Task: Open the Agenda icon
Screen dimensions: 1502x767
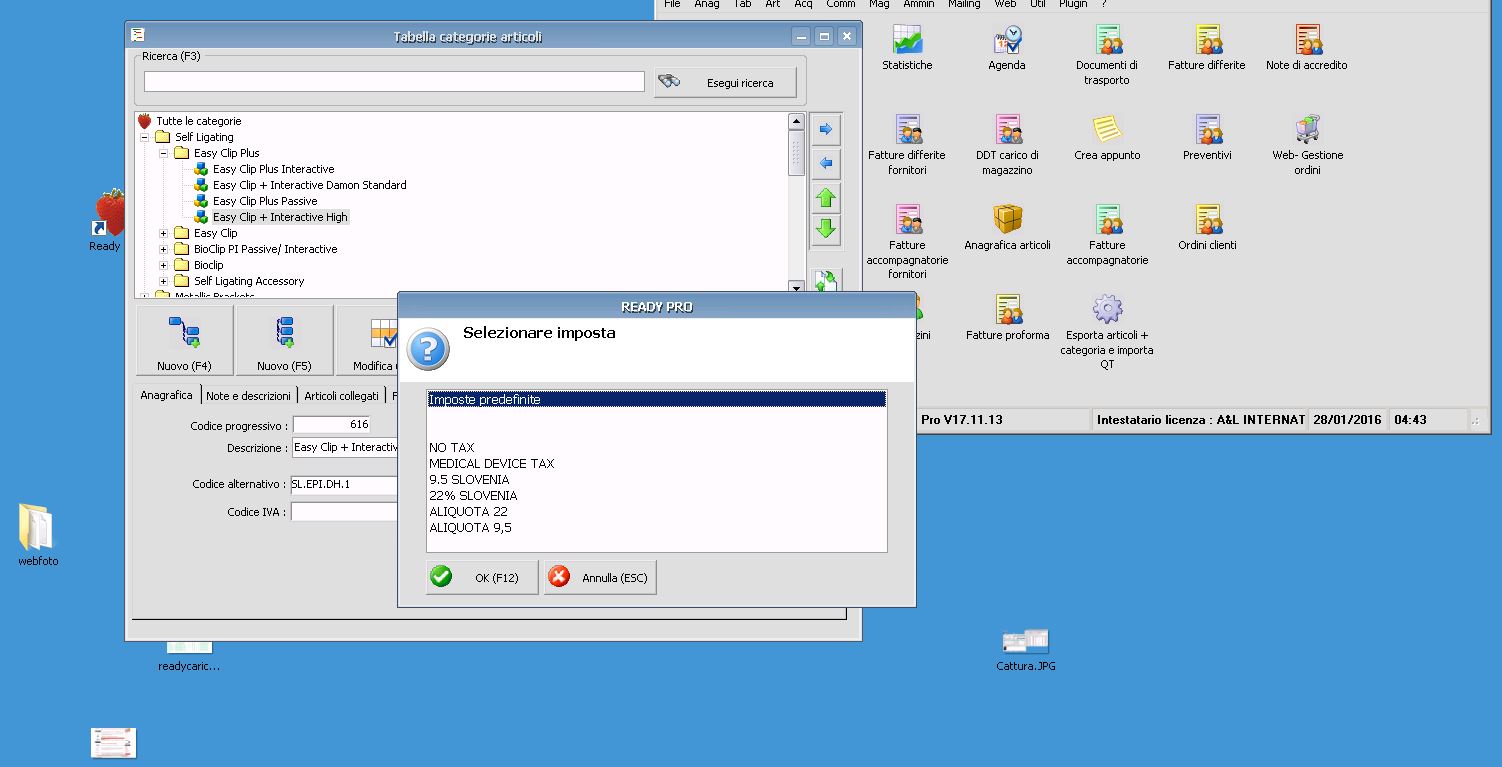Action: (1007, 48)
